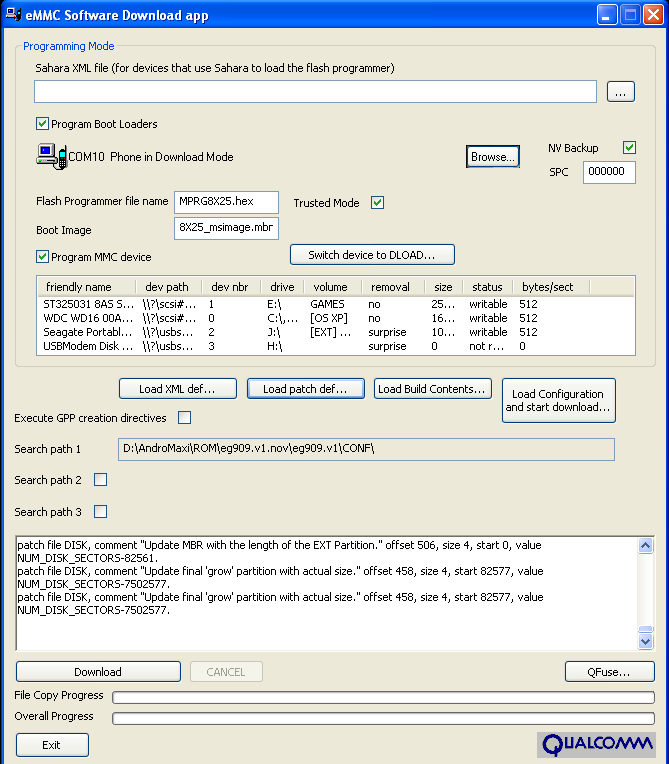Click the Browse... button

493,156
